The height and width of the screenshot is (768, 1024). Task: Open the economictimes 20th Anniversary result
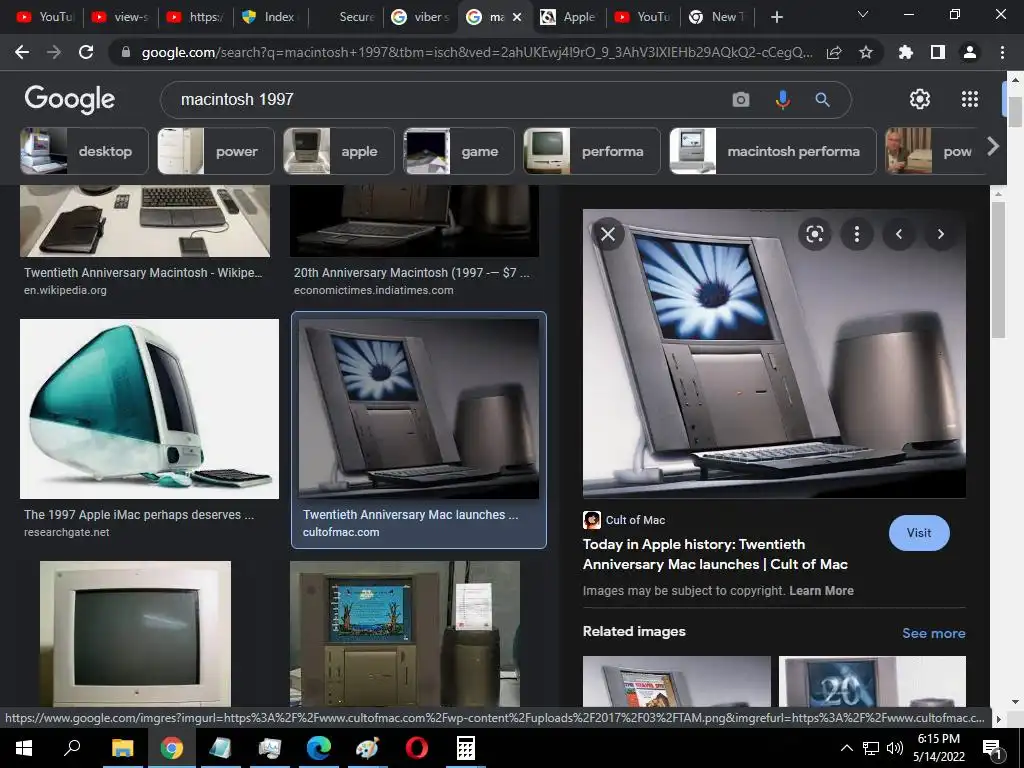tap(415, 221)
